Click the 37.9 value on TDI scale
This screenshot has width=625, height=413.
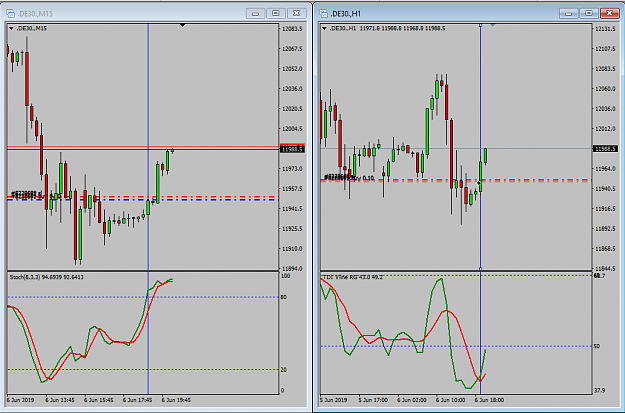tap(599, 391)
